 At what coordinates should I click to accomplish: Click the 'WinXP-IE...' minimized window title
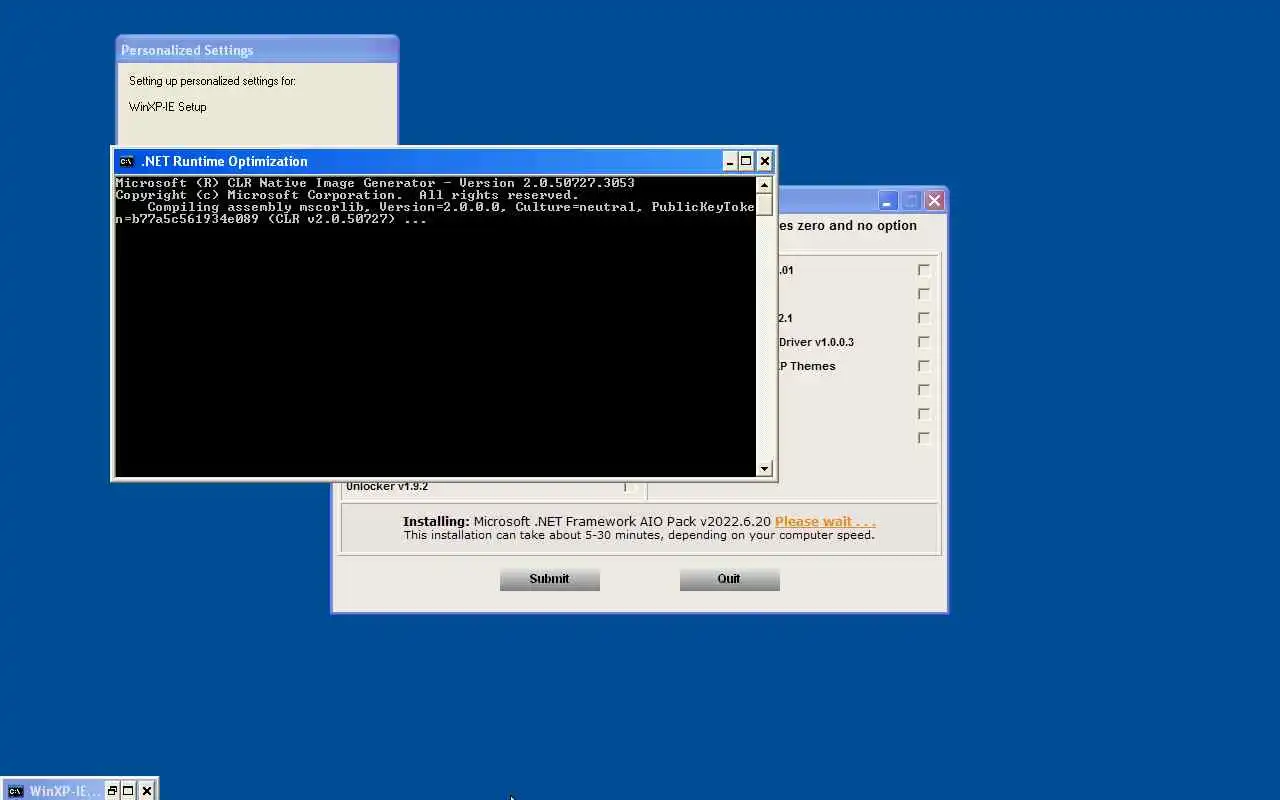pos(64,791)
